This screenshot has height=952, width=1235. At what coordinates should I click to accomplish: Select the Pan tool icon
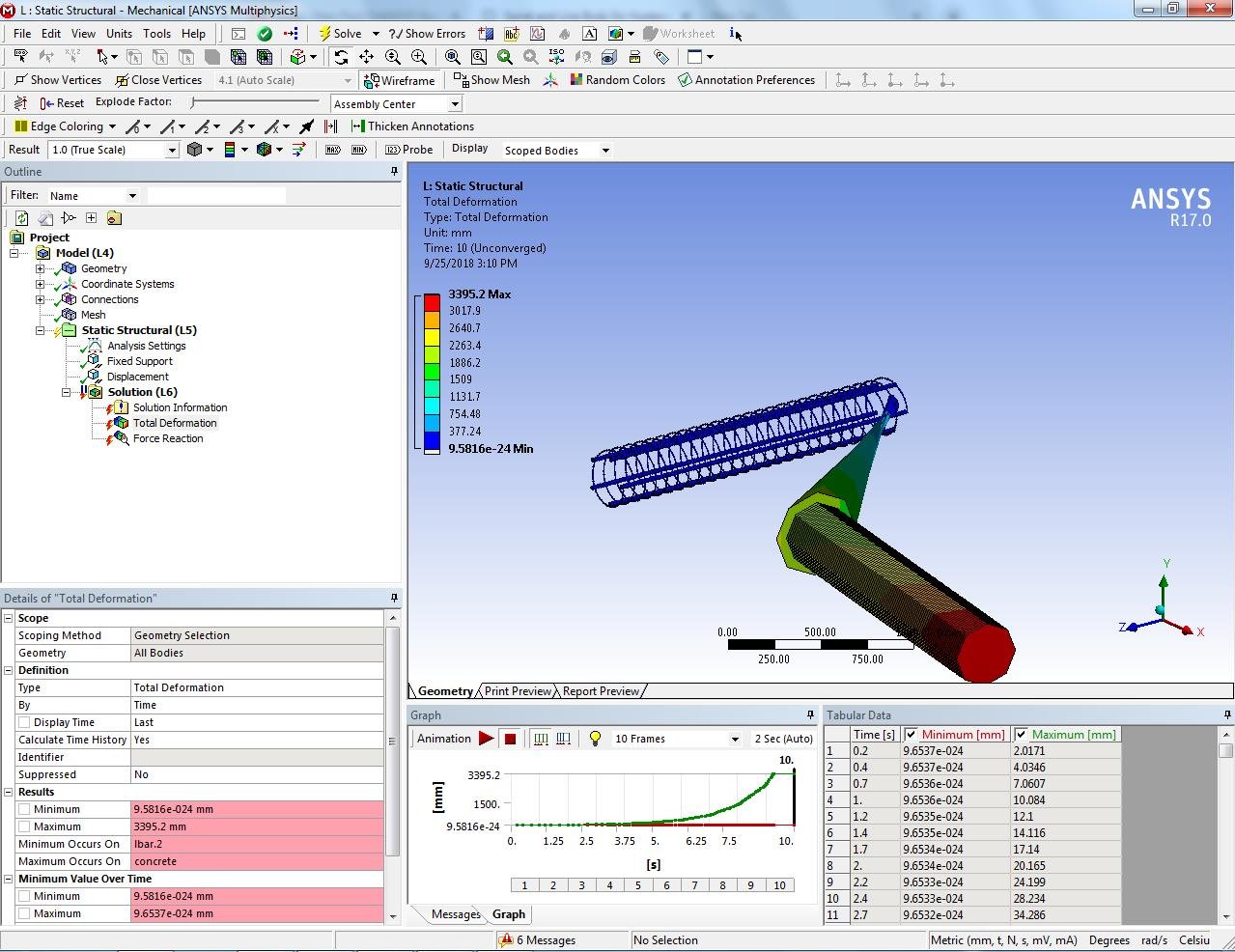pos(366,57)
